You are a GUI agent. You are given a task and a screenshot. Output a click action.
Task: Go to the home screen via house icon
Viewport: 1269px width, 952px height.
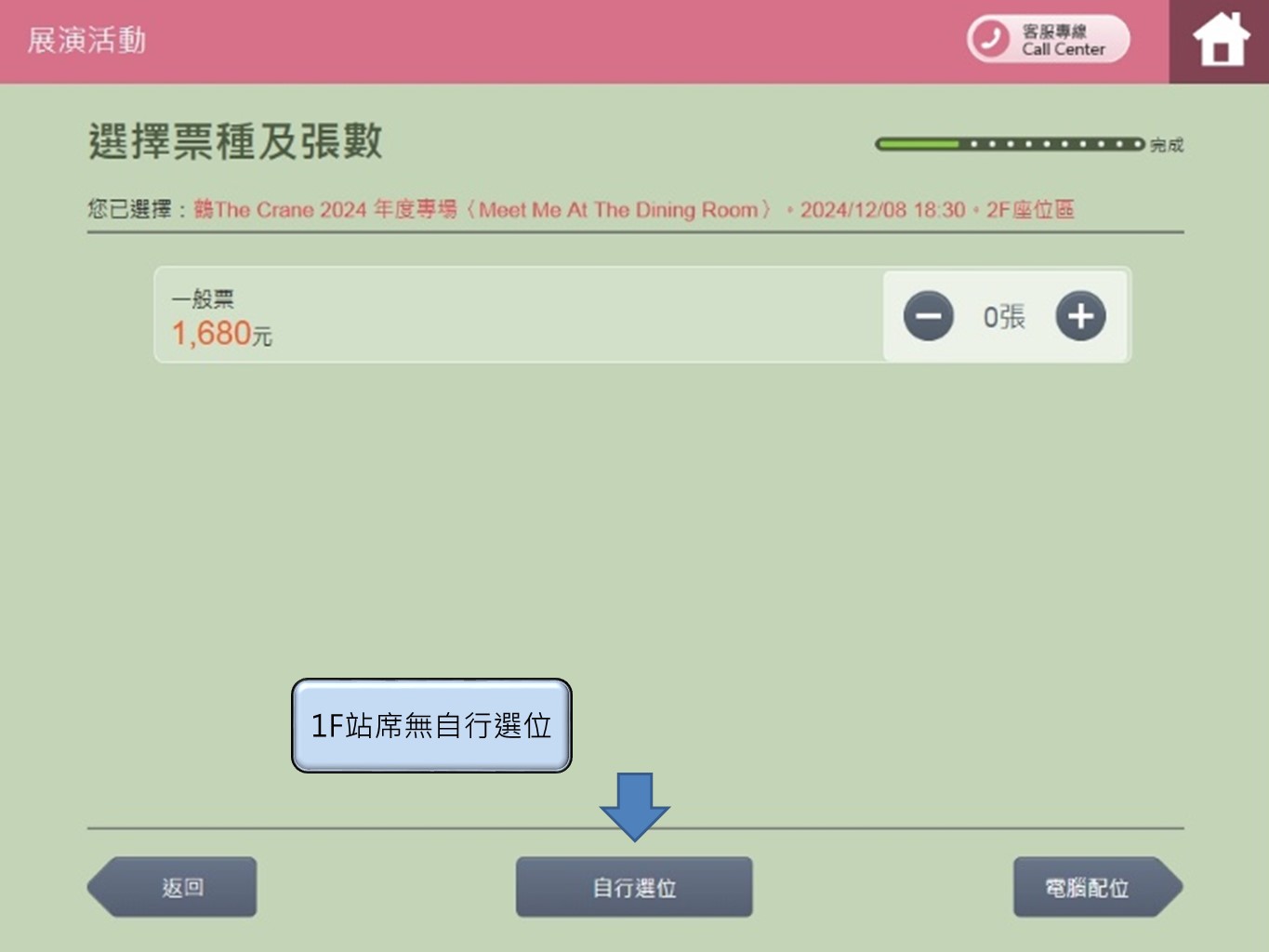(x=1220, y=41)
